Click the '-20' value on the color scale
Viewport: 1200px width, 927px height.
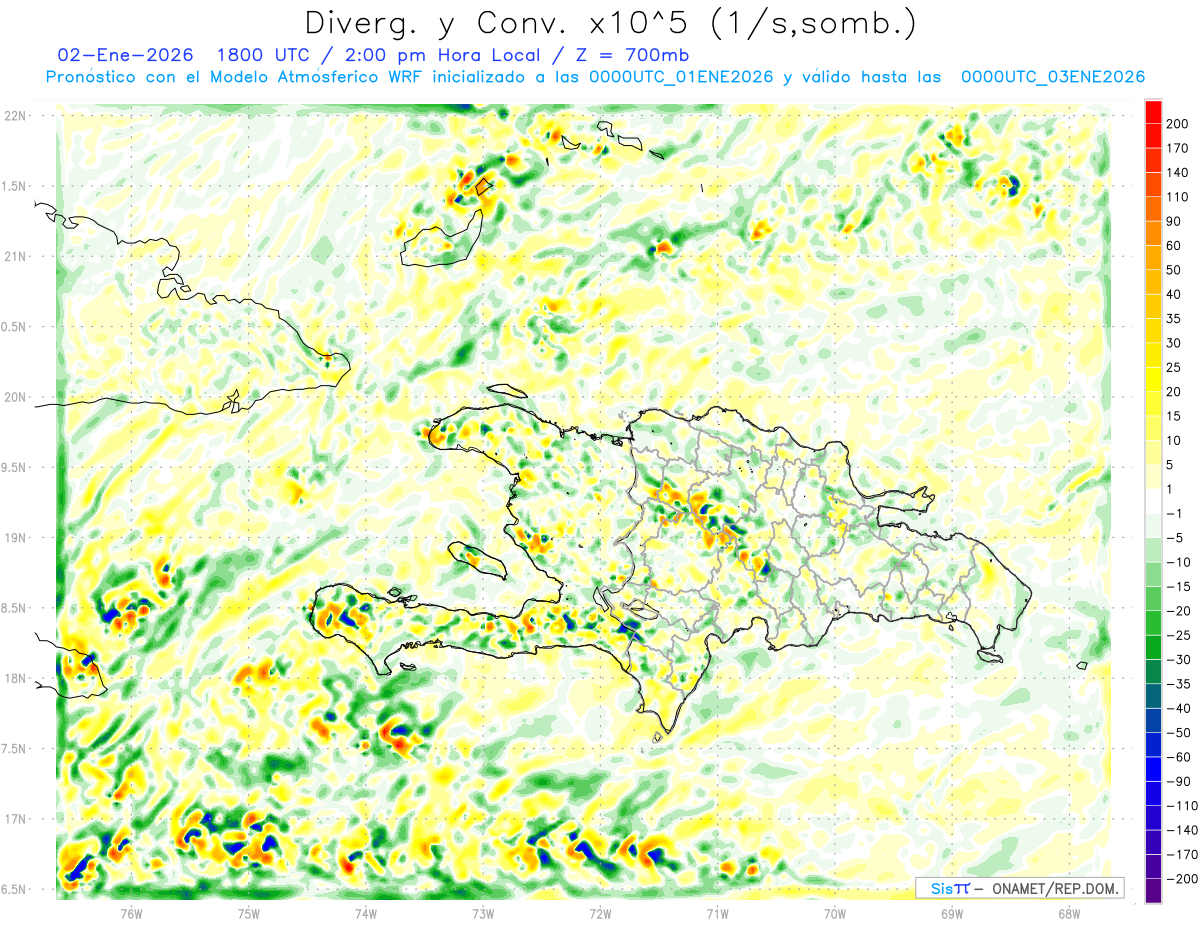click(x=1179, y=611)
